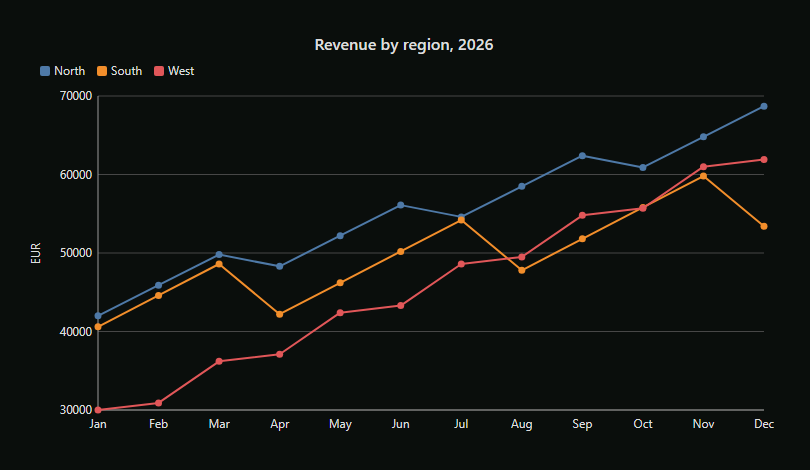The height and width of the screenshot is (470, 810).
Task: Select the North data point for October
Action: click(x=643, y=167)
